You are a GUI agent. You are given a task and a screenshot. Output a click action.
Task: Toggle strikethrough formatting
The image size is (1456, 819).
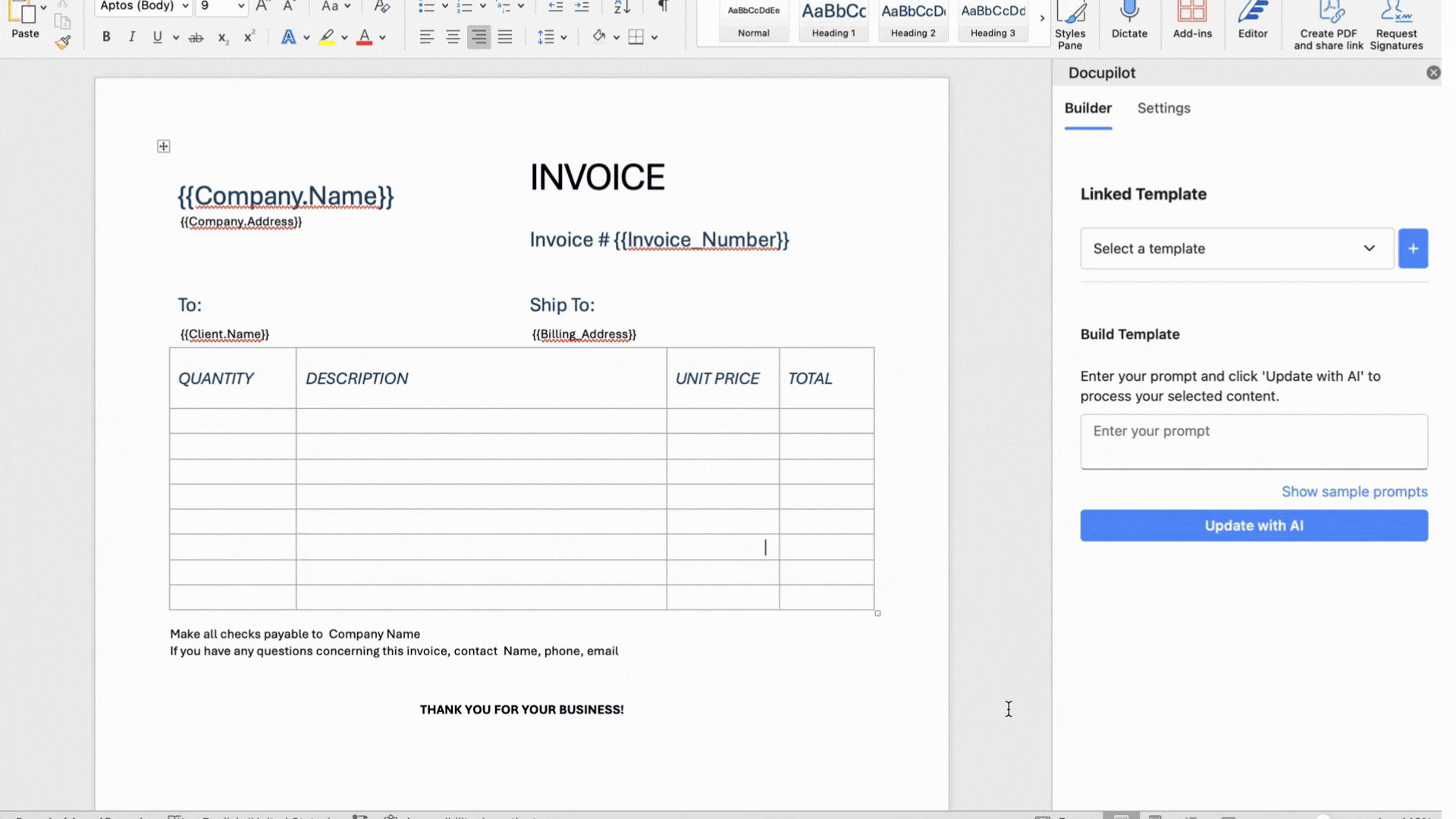196,37
